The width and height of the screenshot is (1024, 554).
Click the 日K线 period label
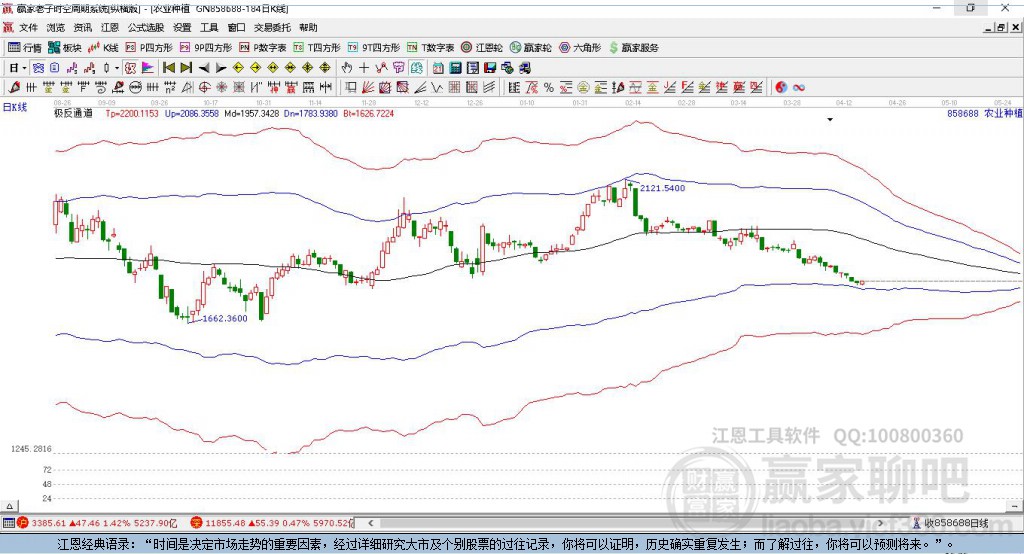15,107
